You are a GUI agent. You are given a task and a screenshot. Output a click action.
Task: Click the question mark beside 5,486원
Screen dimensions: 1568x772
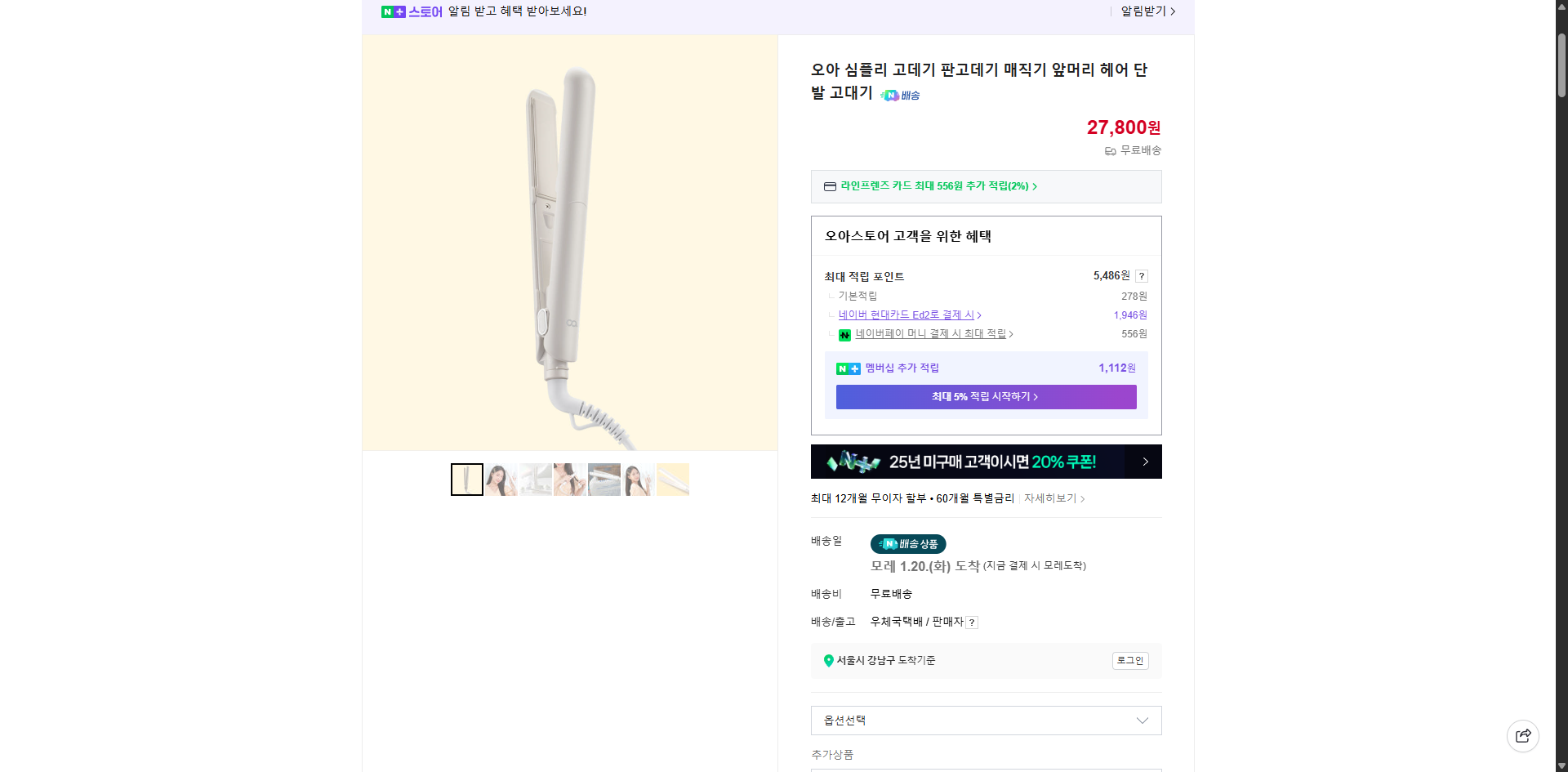click(x=1143, y=276)
